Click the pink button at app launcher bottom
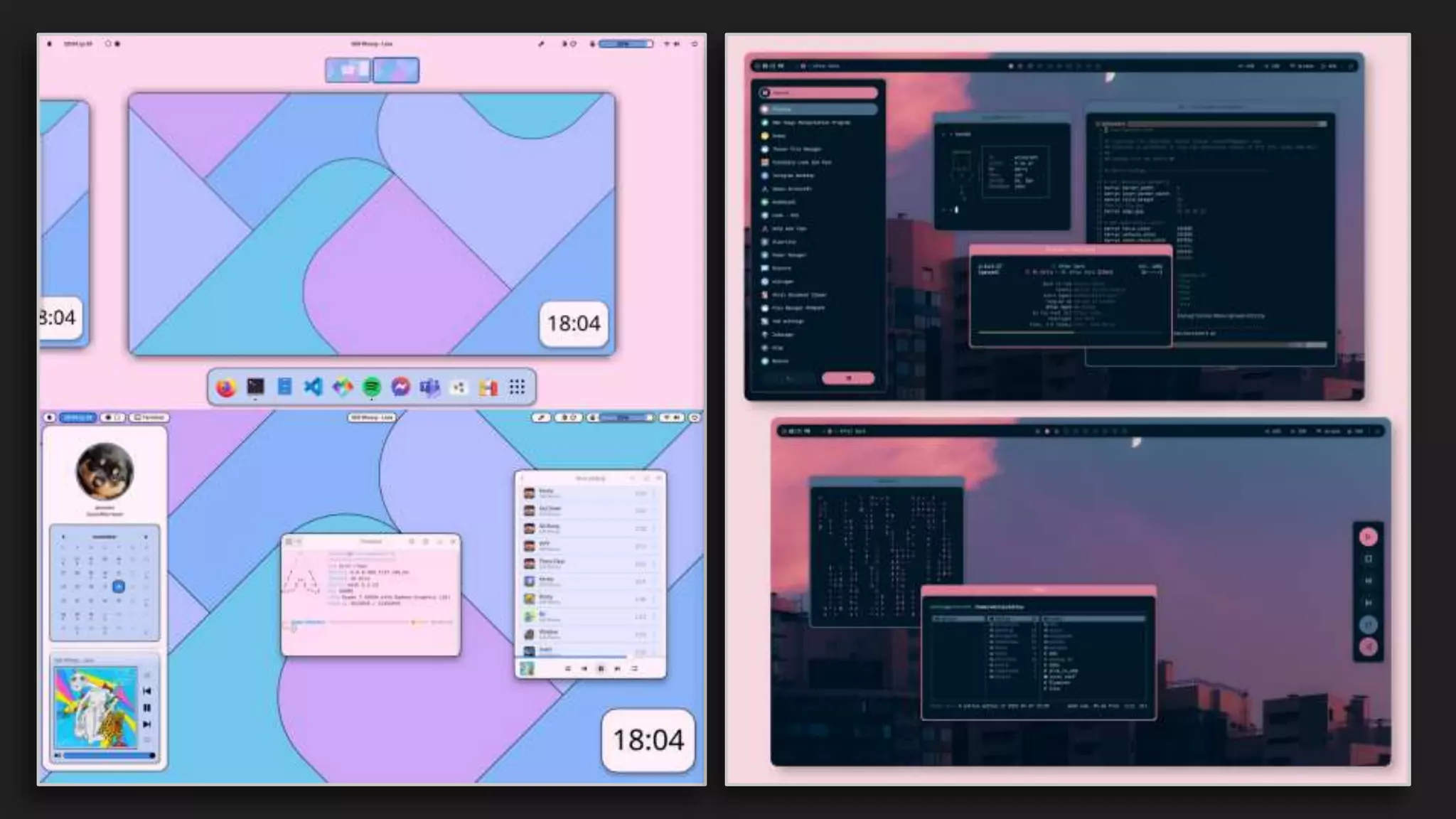 [x=848, y=378]
